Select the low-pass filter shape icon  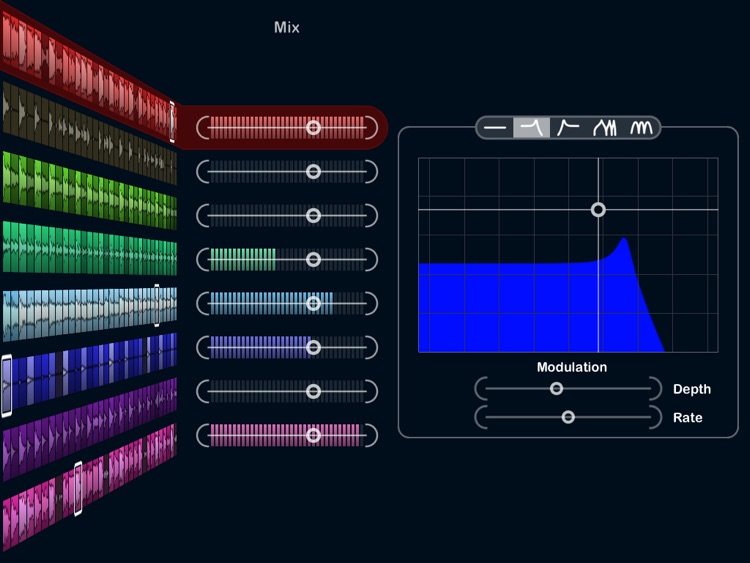pos(531,128)
